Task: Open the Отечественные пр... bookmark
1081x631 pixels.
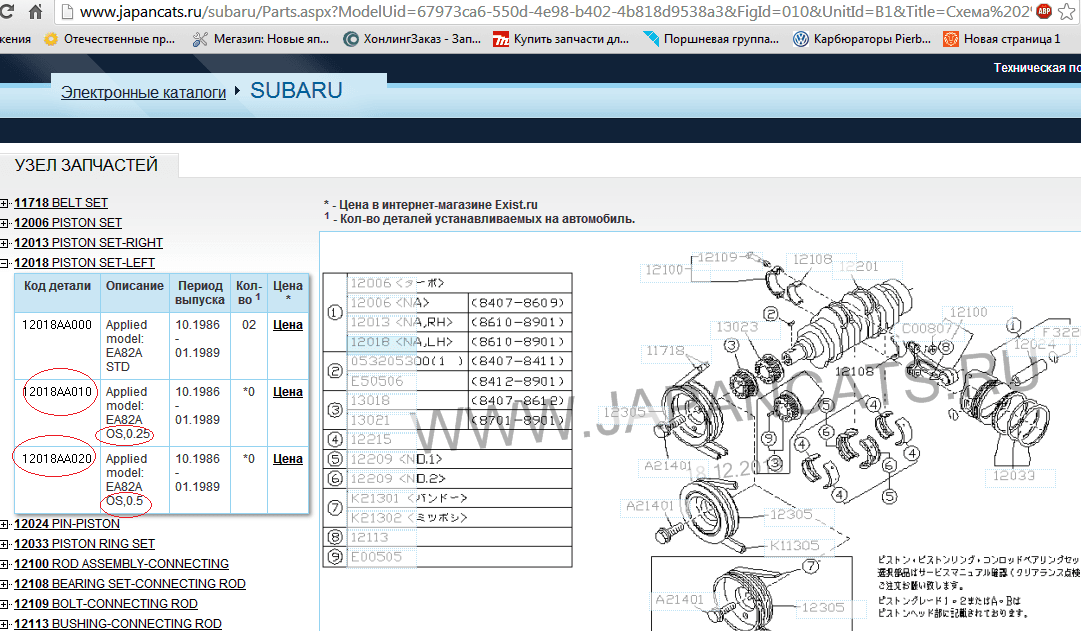Action: click(109, 39)
